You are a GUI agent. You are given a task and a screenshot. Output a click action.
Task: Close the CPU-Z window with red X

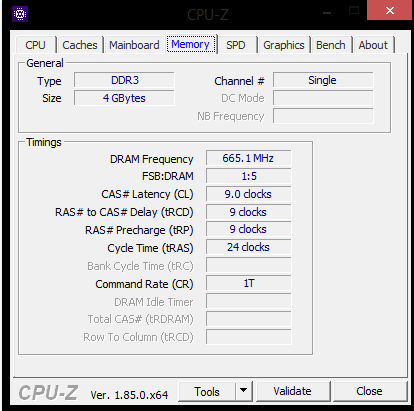(x=389, y=10)
